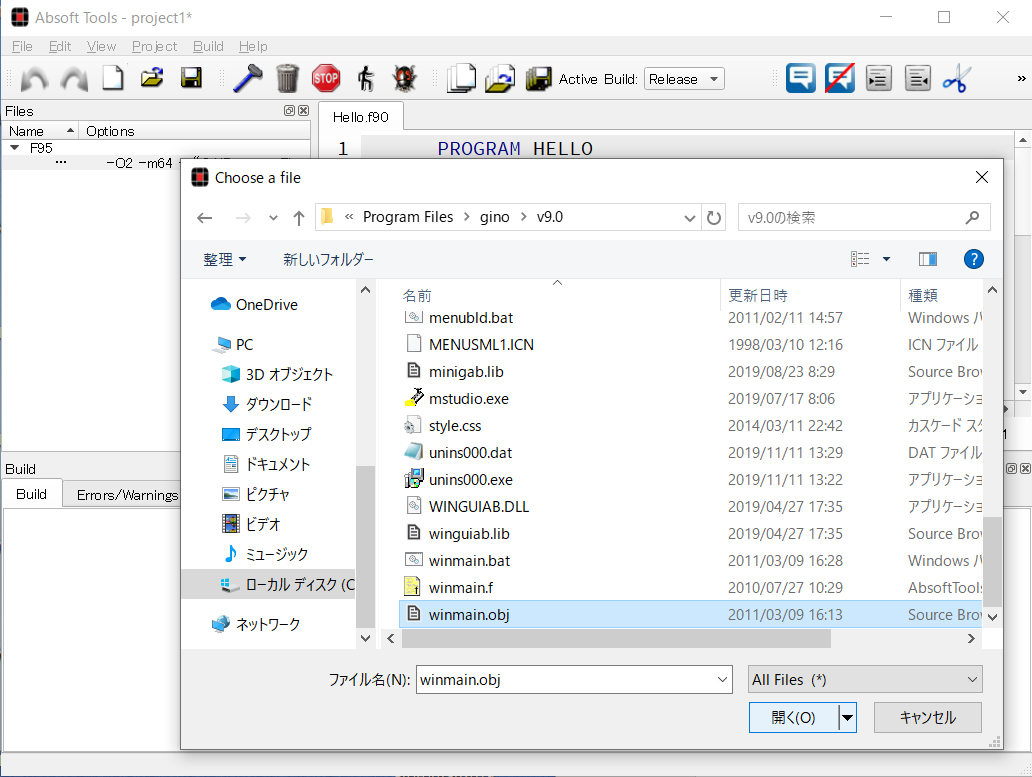This screenshot has width=1032, height=777.
Task: Click the scissors cut icon
Action: tap(956, 78)
